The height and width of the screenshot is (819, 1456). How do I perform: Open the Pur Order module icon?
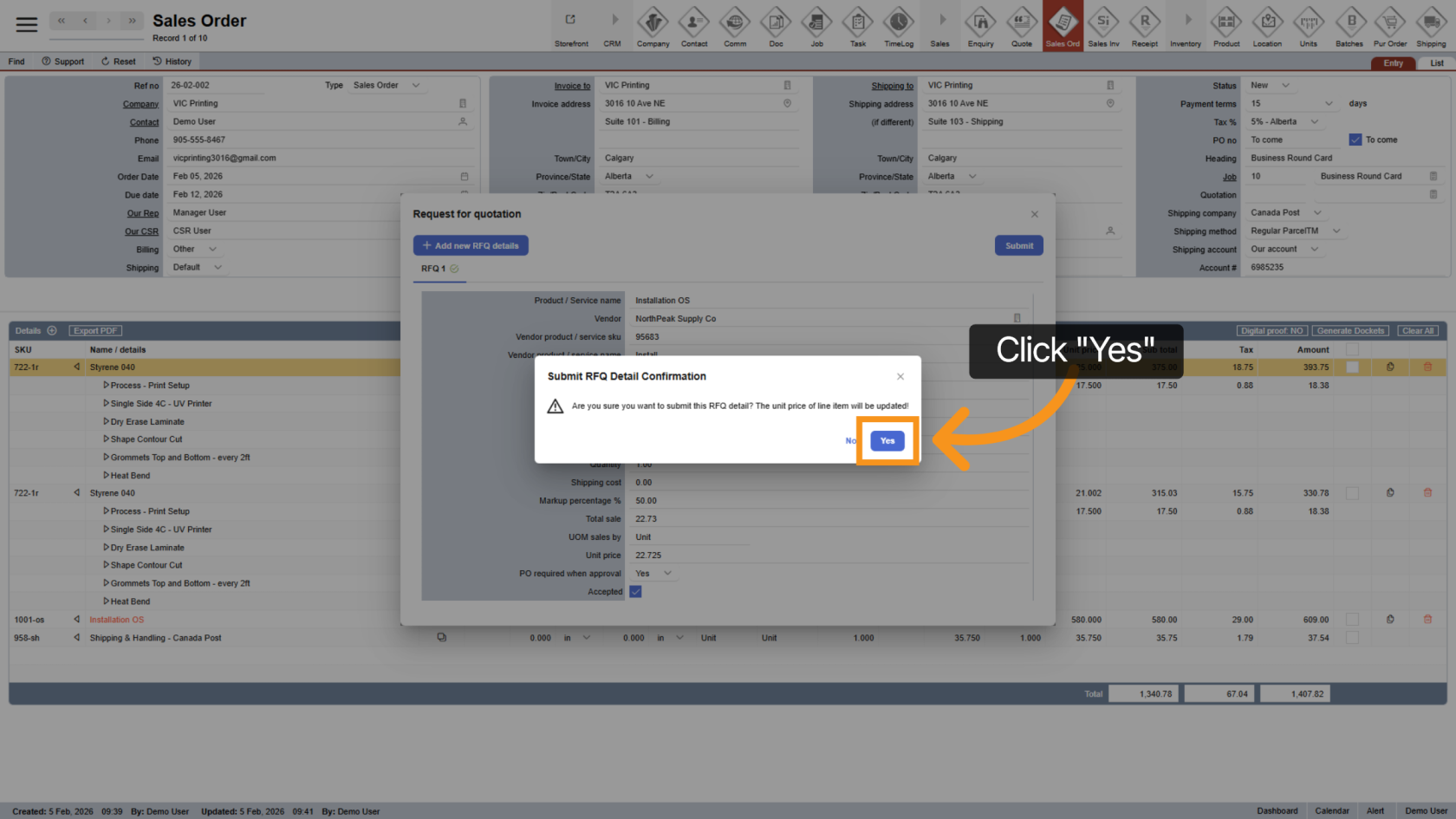click(1389, 28)
